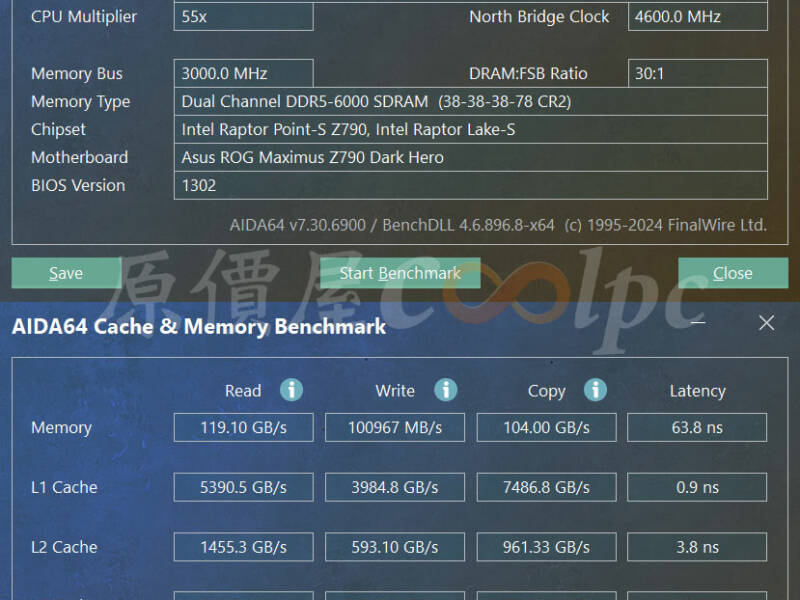
Task: Select the L2 Cache read value 1455.3 GB/s
Action: click(x=243, y=547)
